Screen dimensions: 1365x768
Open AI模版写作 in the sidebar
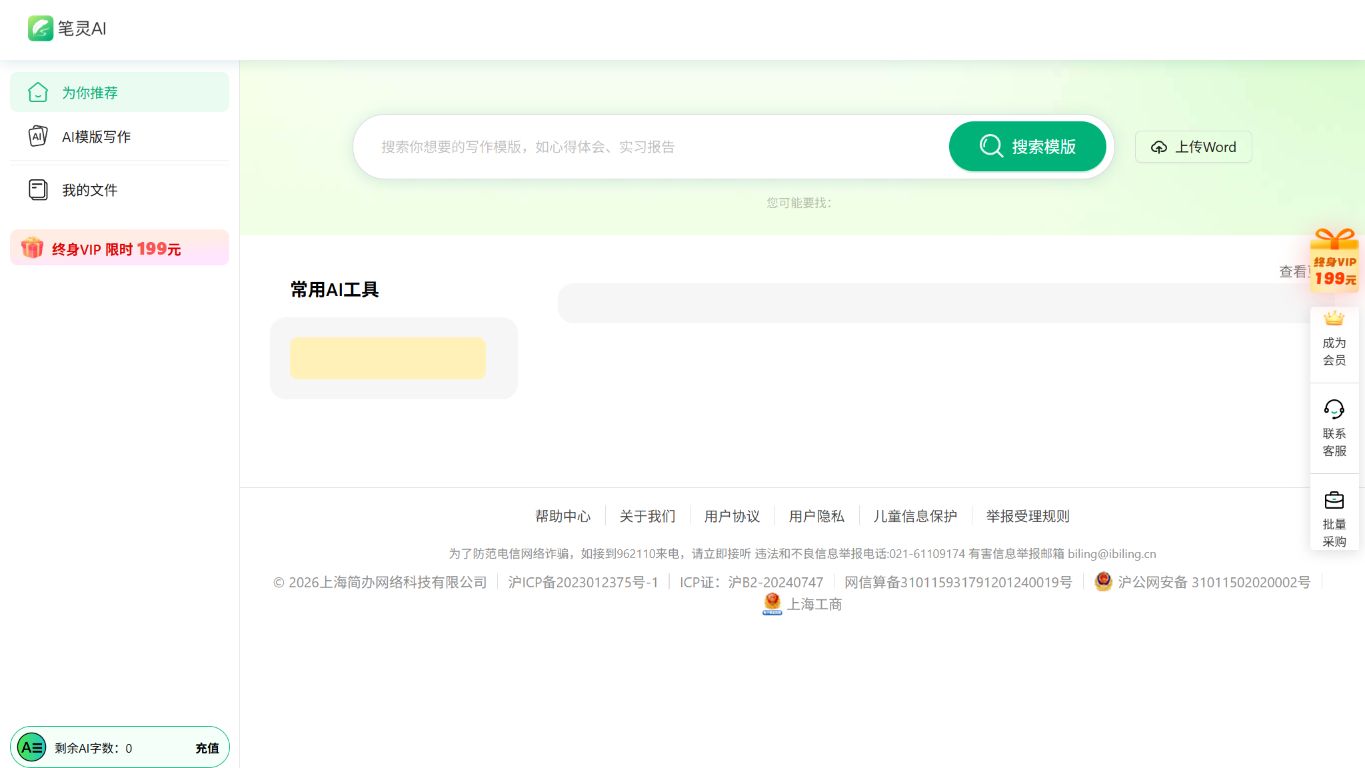pyautogui.click(x=119, y=136)
